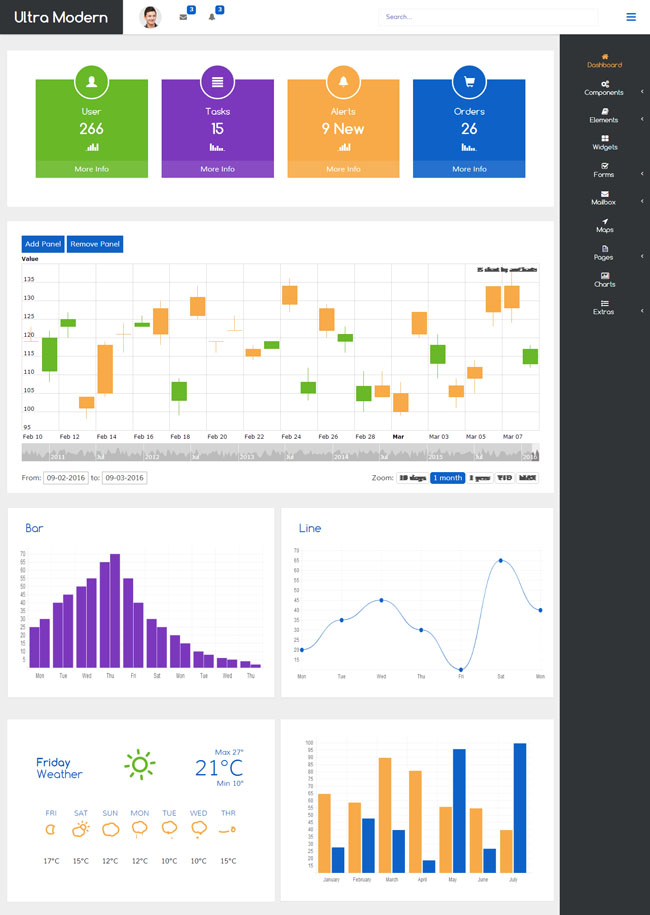Expand the Forms sidebar submenu arrow
This screenshot has height=915, width=650.
click(642, 174)
